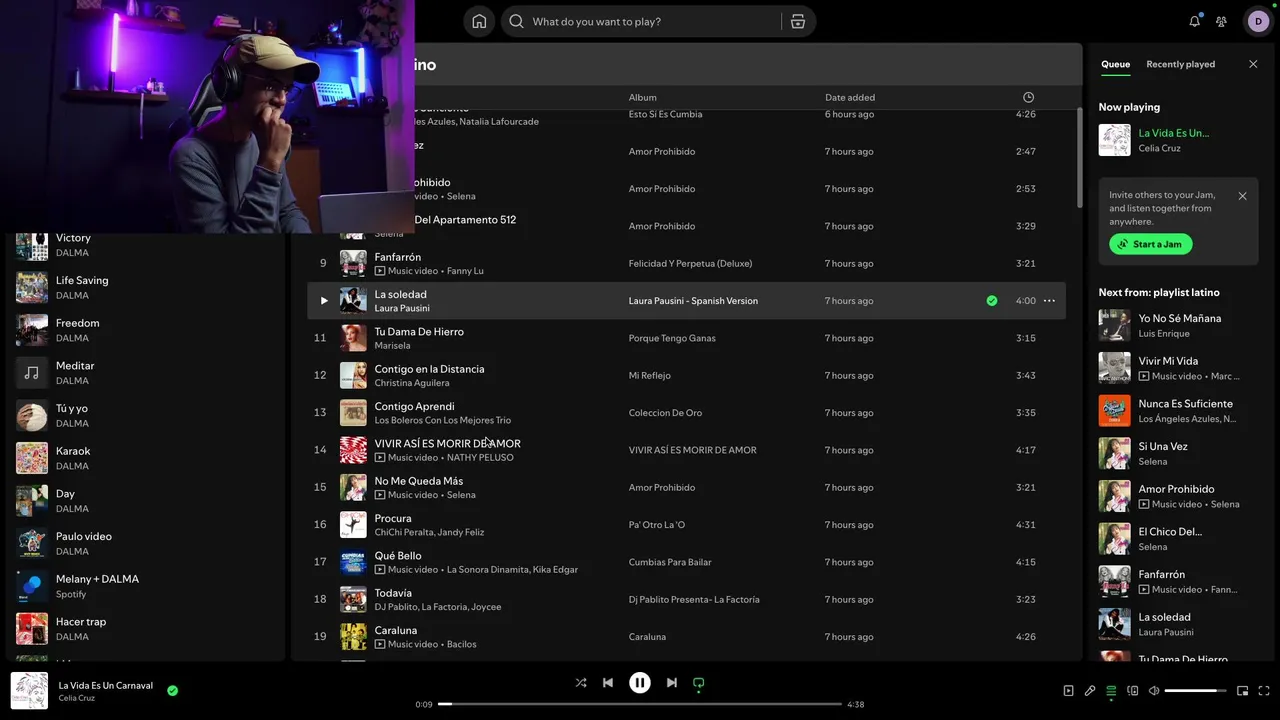Open the Victory playlist in library
1280x720 pixels.
pyautogui.click(x=145, y=245)
